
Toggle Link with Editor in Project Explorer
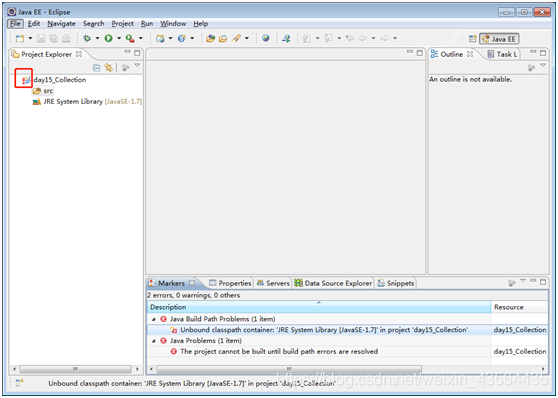pyautogui.click(x=109, y=68)
